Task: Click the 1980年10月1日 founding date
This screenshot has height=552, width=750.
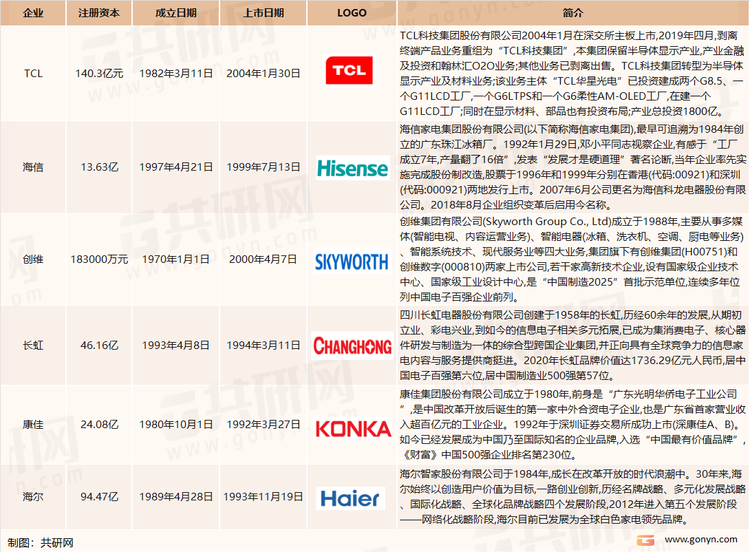Action: (x=176, y=424)
